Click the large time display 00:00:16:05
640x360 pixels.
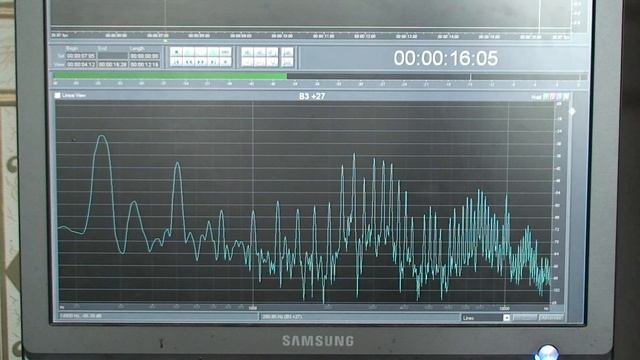click(x=446, y=58)
